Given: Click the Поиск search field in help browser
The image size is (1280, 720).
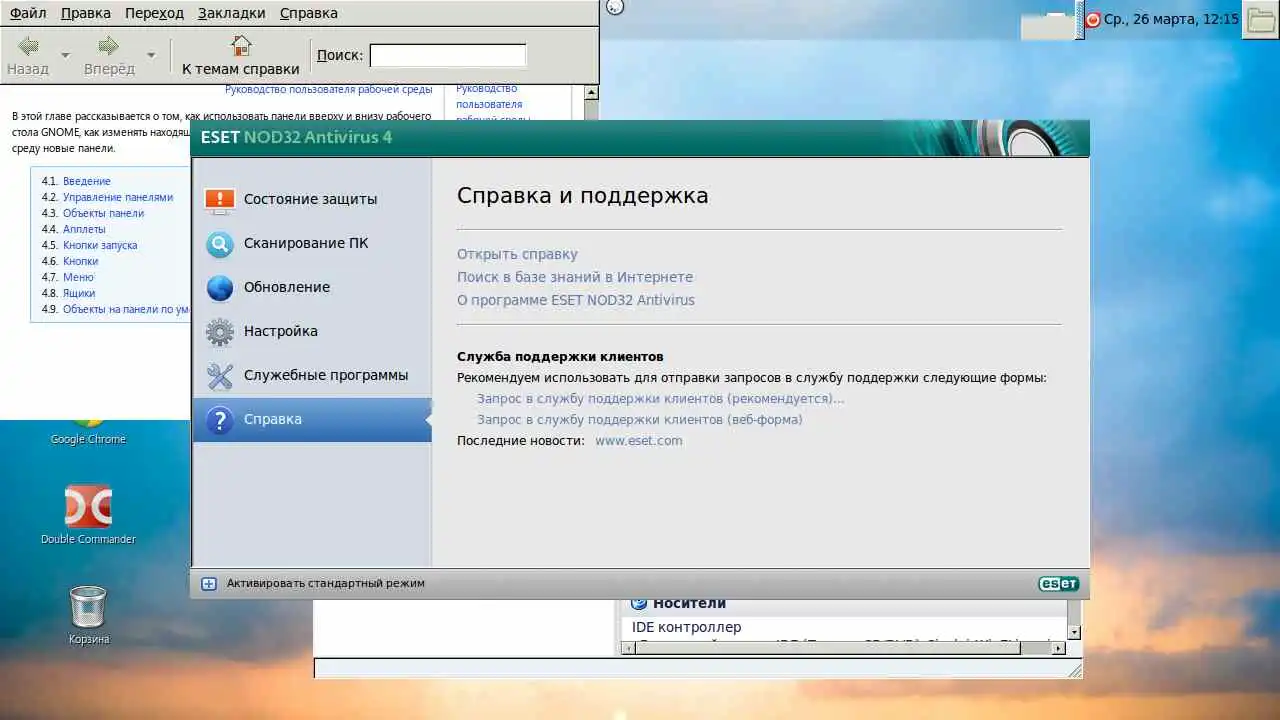Looking at the screenshot, I should 448,55.
